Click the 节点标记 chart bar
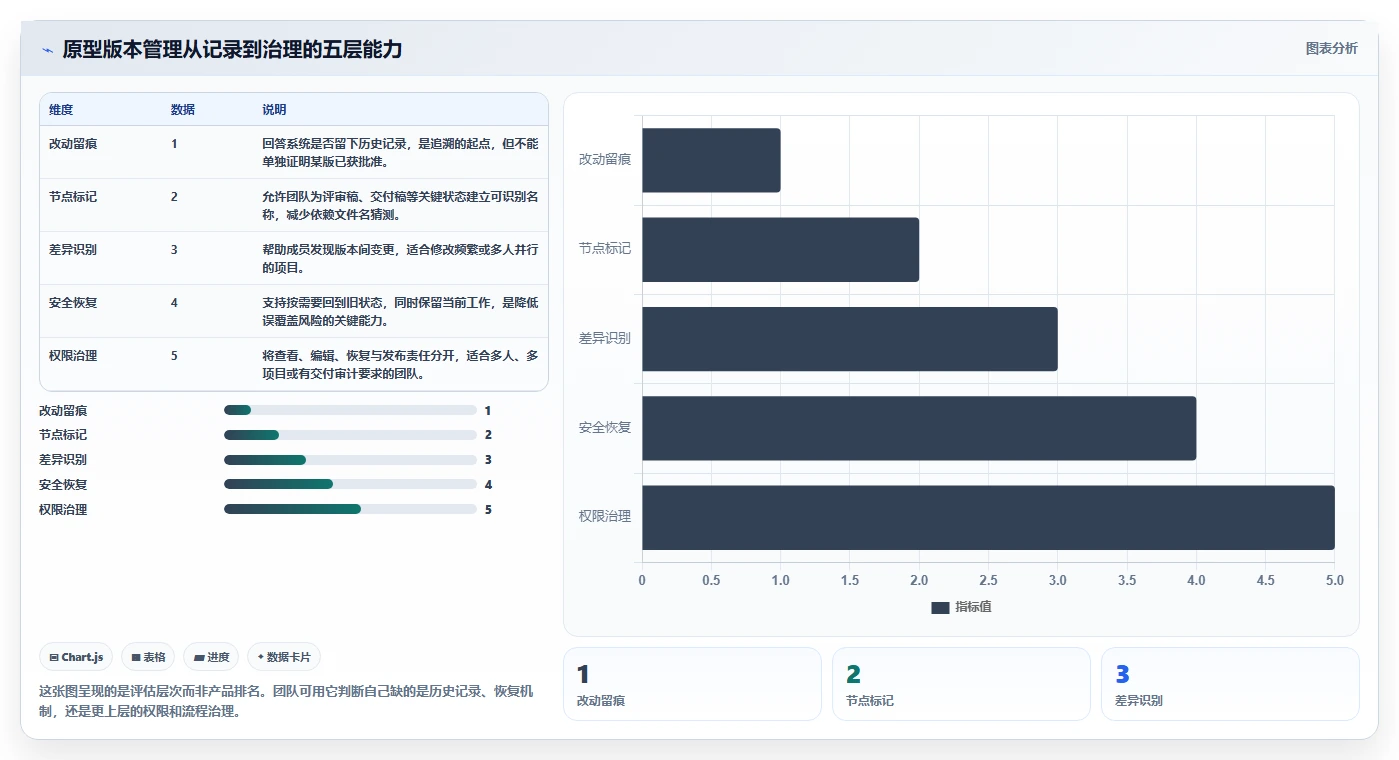The height and width of the screenshot is (760, 1399). point(780,249)
